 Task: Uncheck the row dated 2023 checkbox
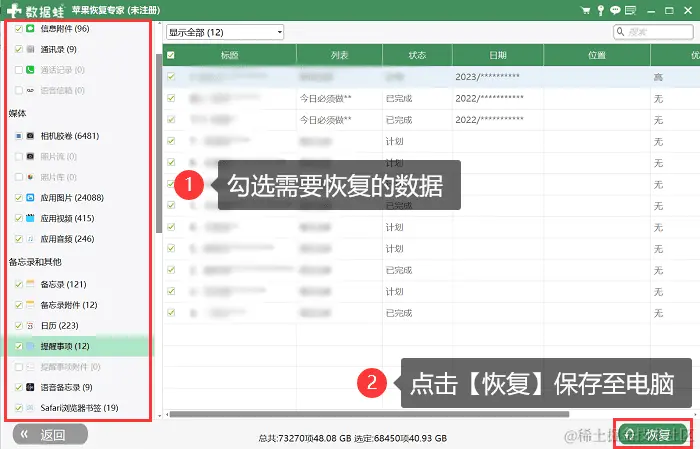point(171,77)
